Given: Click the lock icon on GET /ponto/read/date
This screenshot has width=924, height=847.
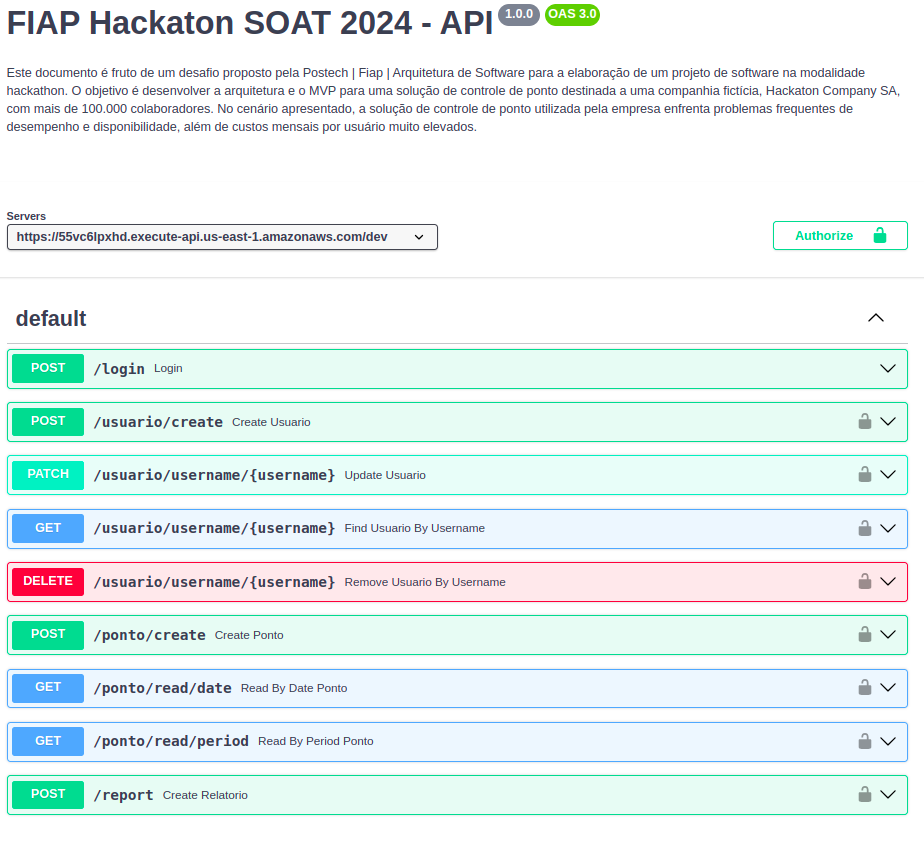Looking at the screenshot, I should (x=864, y=687).
